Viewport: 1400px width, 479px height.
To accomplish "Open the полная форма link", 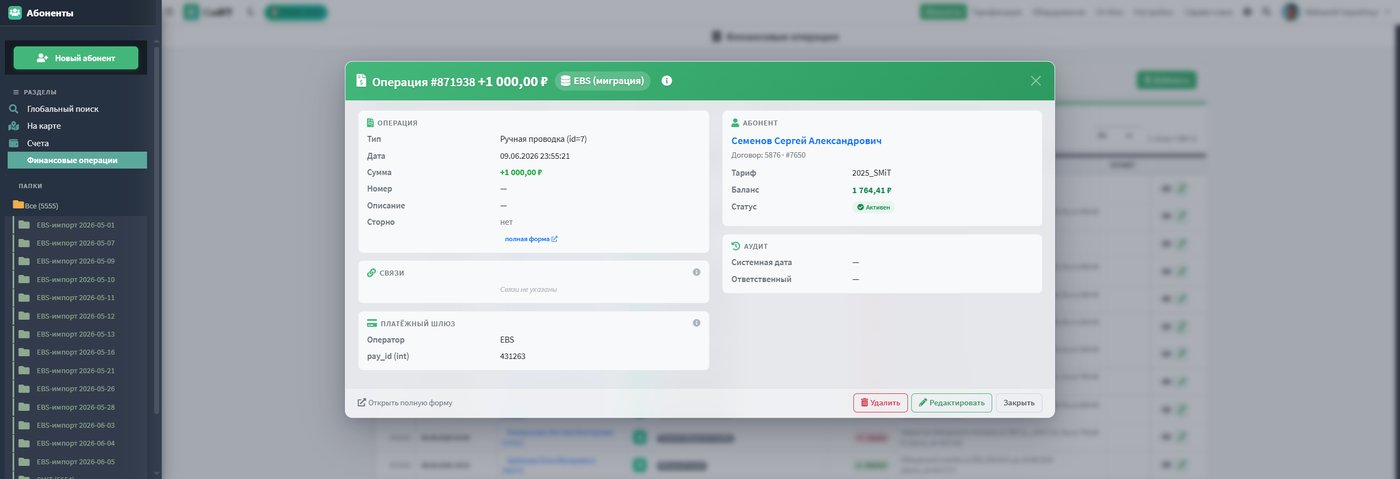I will click(x=531, y=239).
